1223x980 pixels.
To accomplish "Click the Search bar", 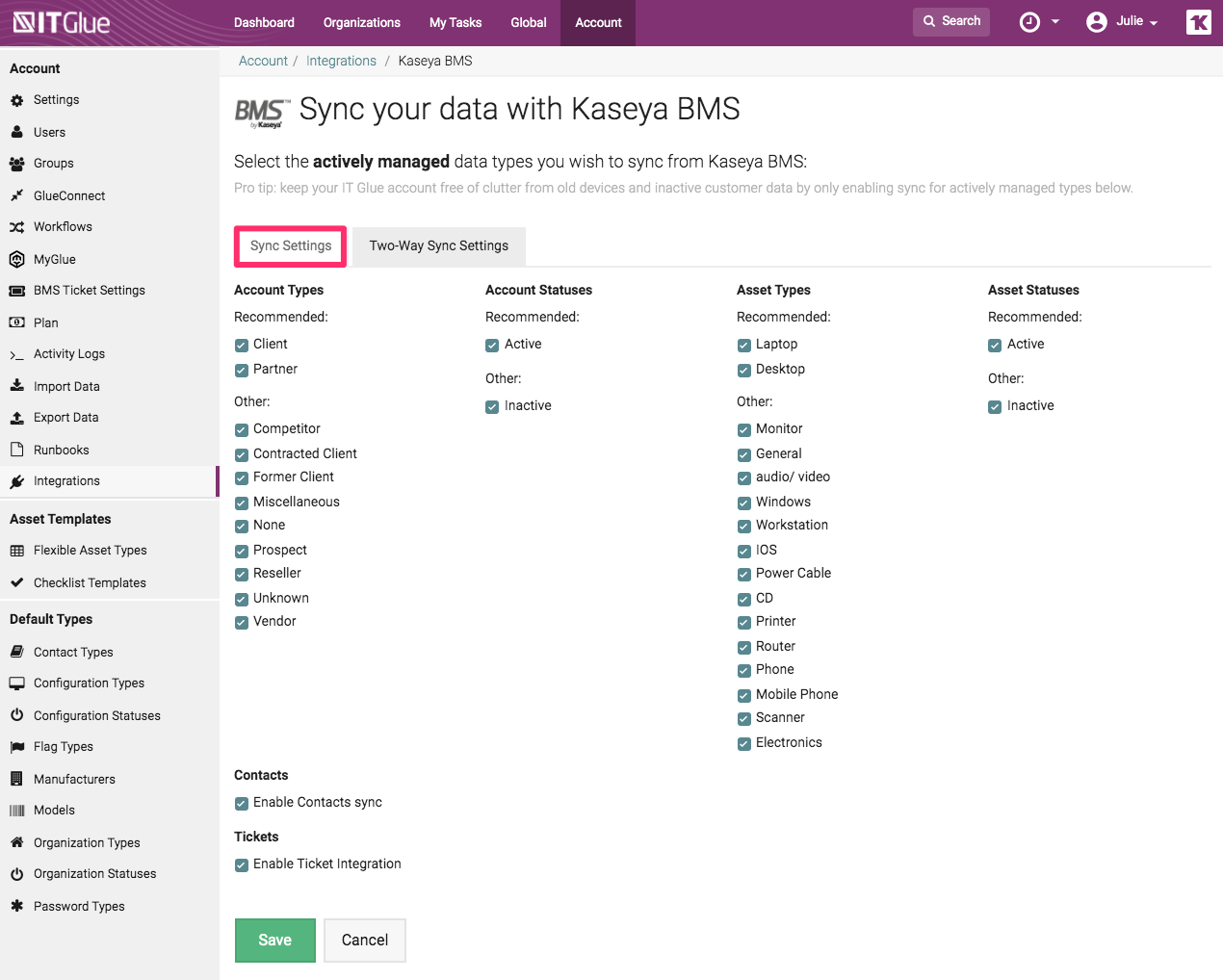I will 950,20.
